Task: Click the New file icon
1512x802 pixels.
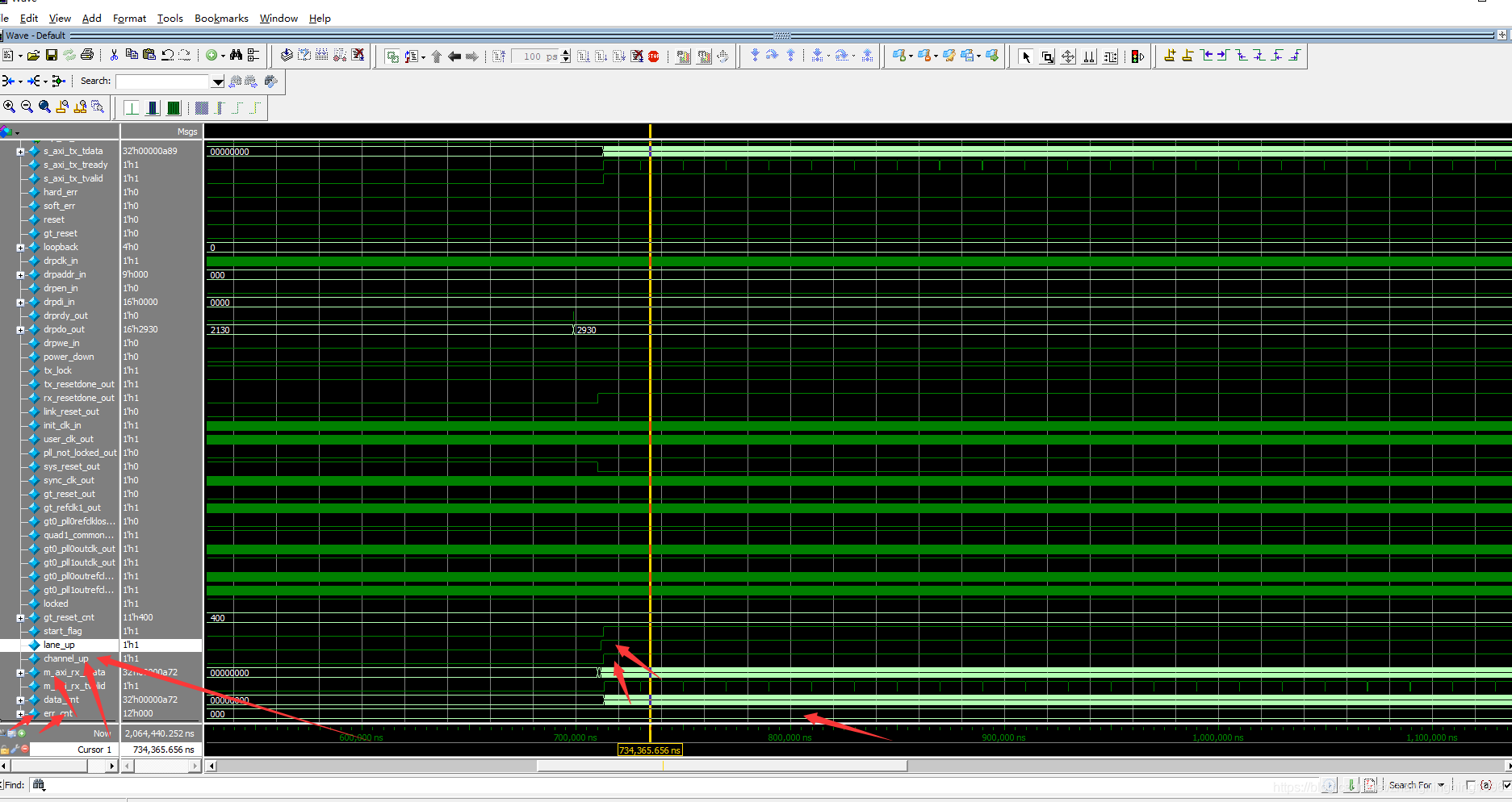Action: coord(8,56)
